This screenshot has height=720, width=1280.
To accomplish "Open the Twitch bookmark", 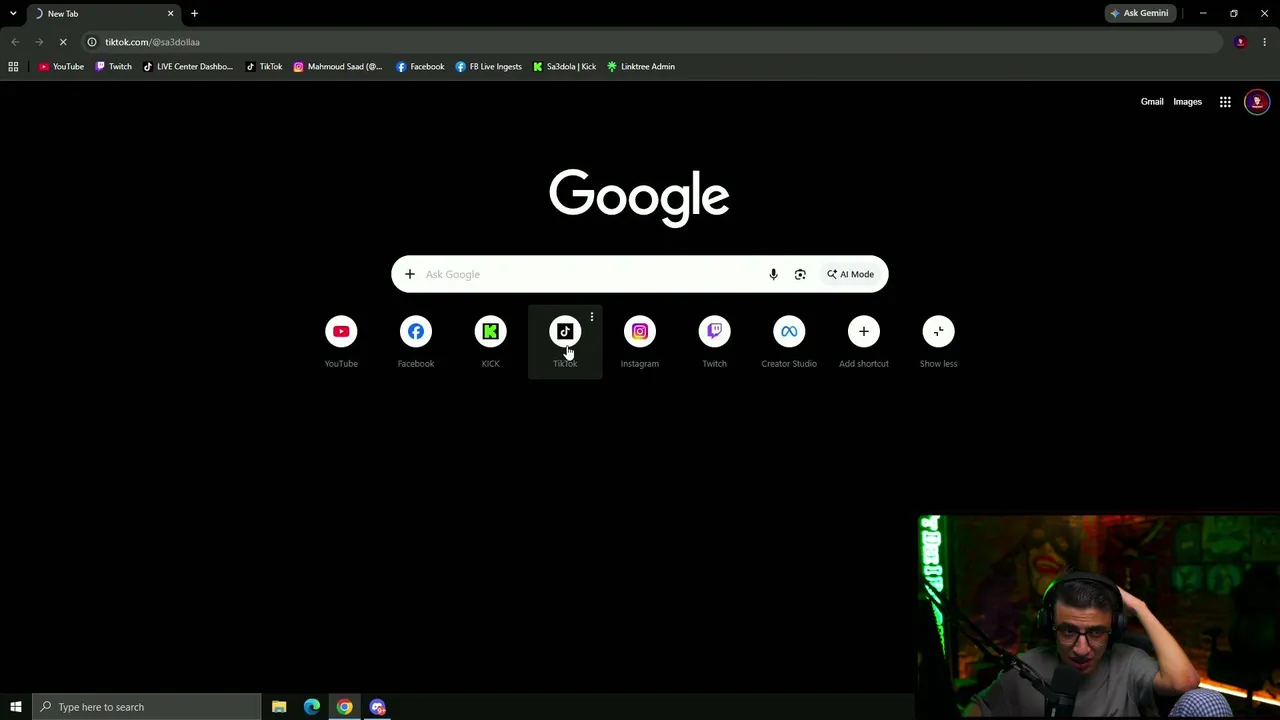I will pyautogui.click(x=113, y=67).
